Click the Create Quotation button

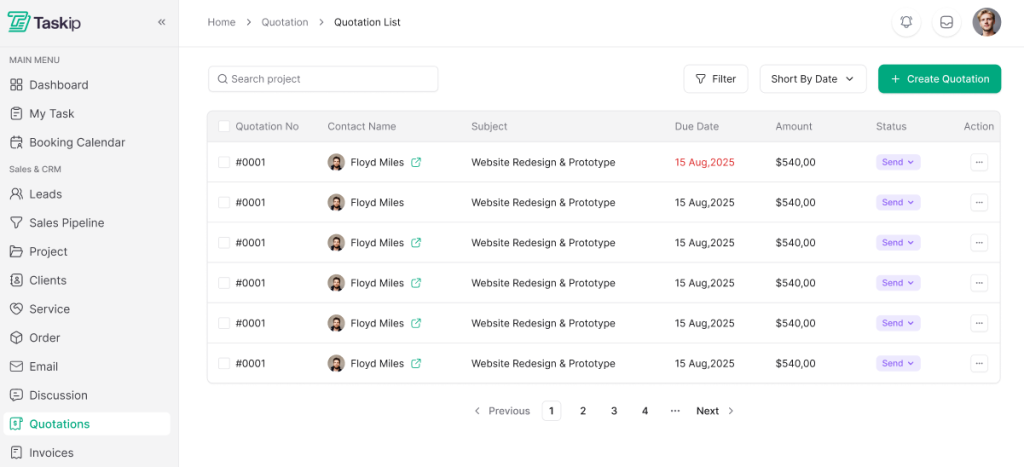pyautogui.click(x=939, y=79)
